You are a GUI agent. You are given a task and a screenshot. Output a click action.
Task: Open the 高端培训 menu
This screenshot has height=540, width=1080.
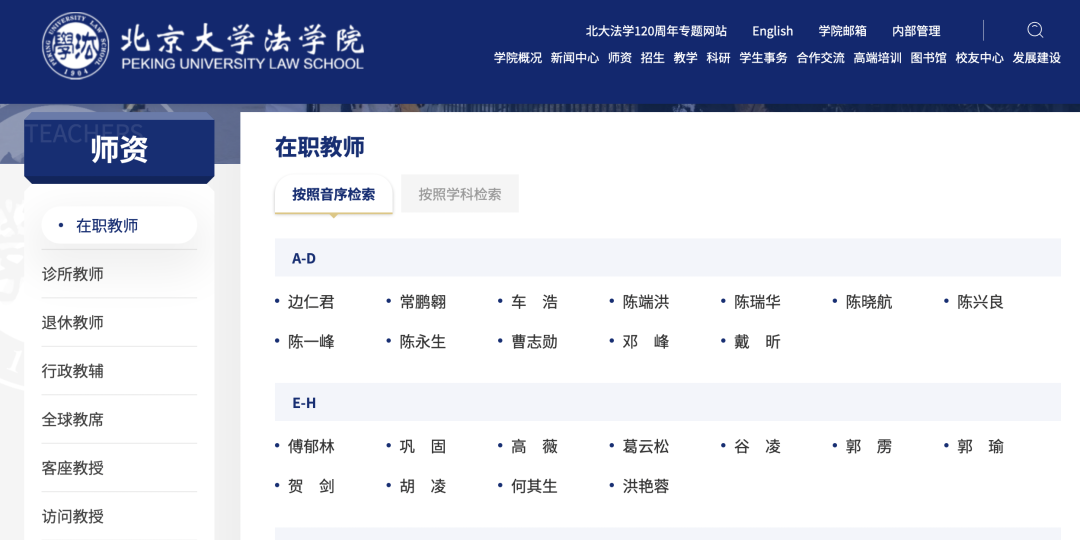pyautogui.click(x=878, y=58)
